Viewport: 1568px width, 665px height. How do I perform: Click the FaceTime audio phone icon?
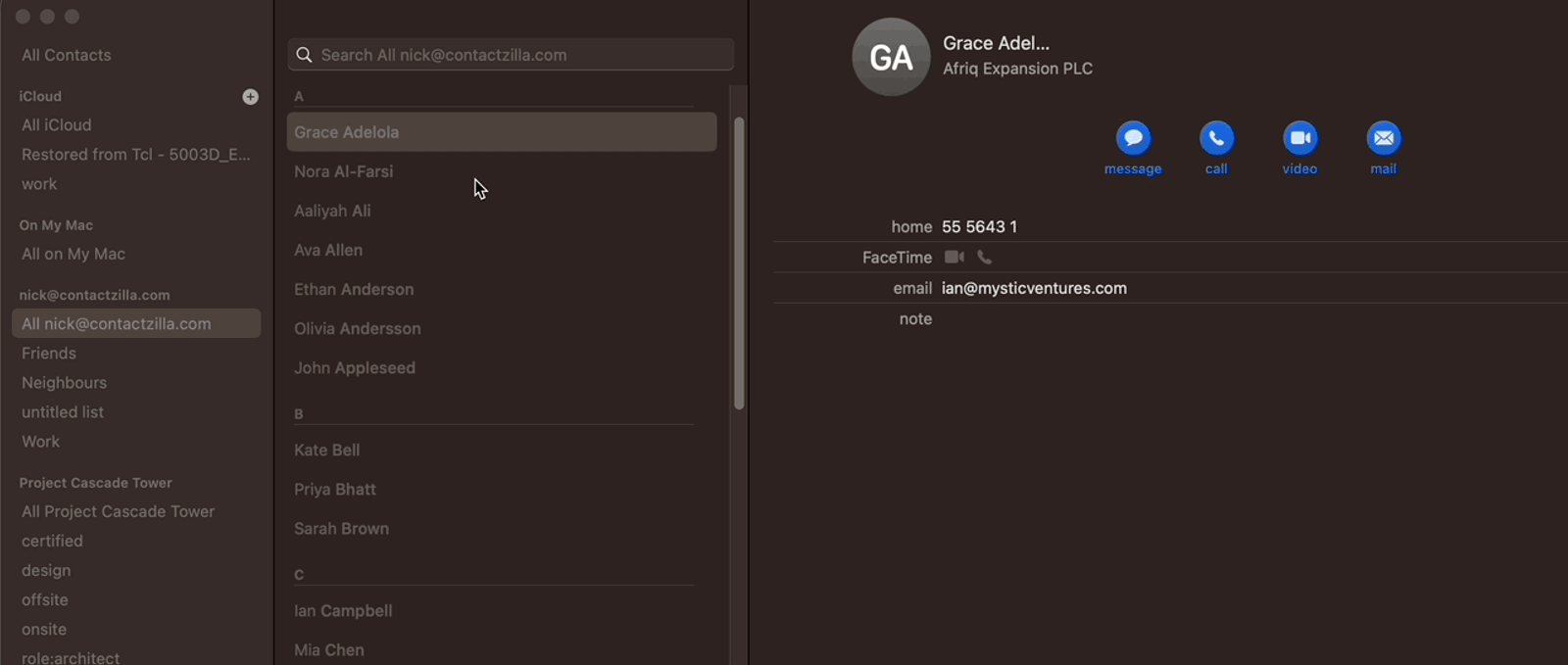click(985, 257)
